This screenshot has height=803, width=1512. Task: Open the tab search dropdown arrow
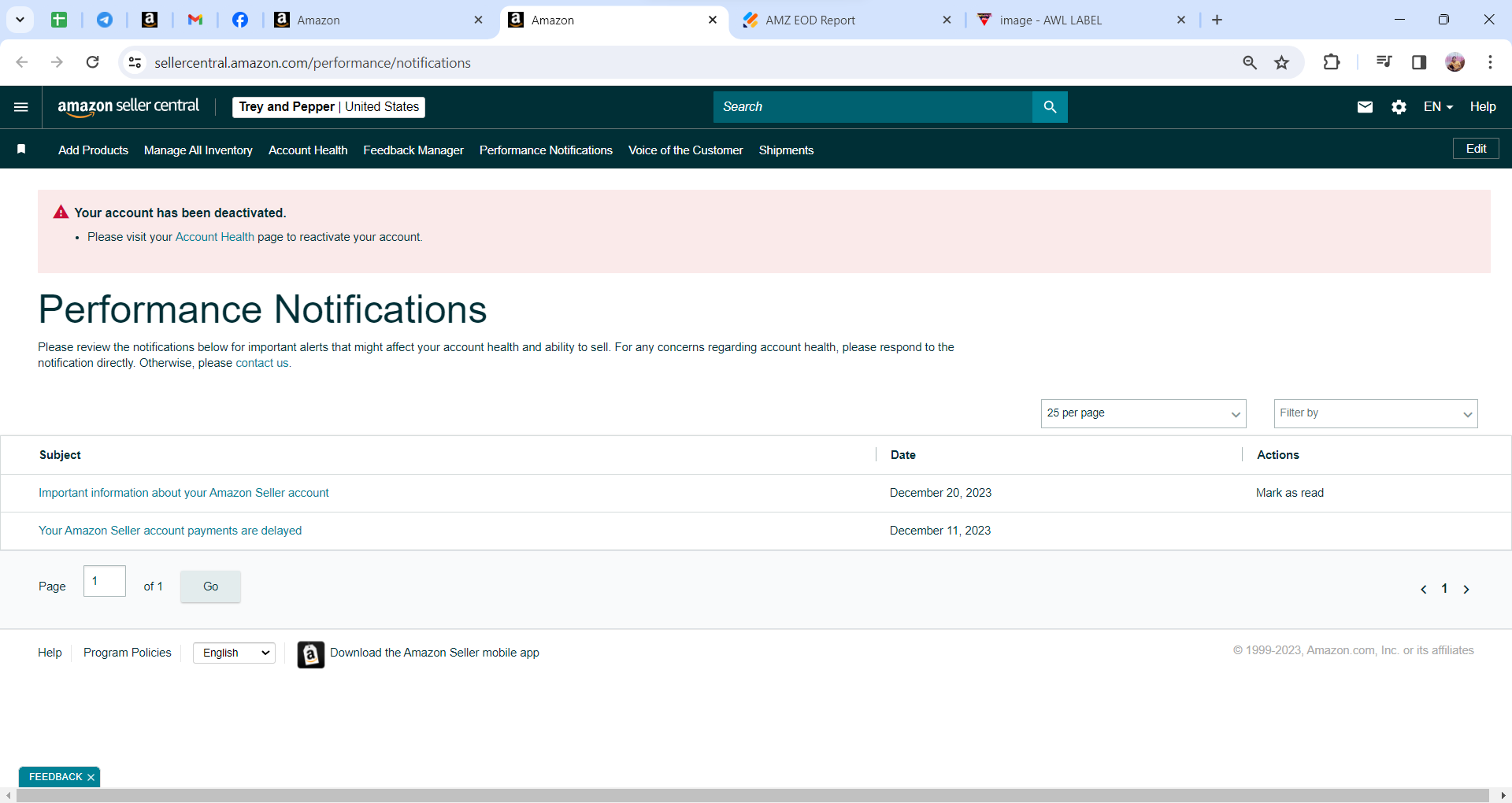[x=20, y=20]
